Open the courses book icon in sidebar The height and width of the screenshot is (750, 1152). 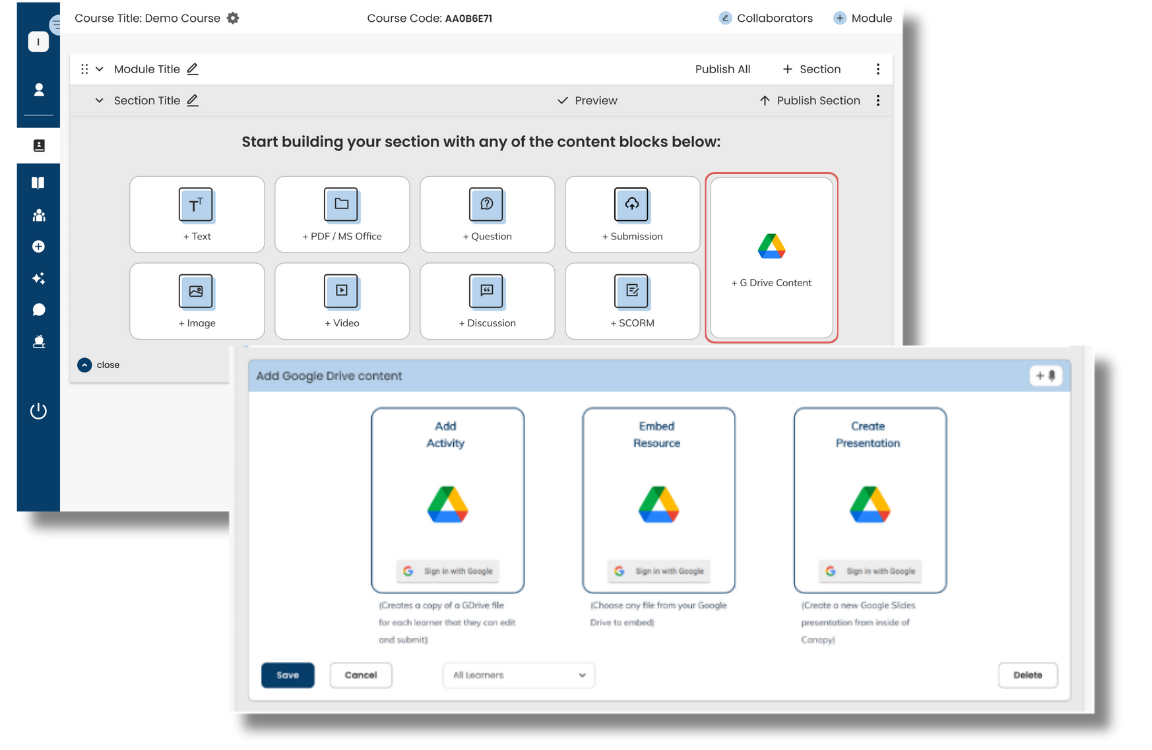38,183
